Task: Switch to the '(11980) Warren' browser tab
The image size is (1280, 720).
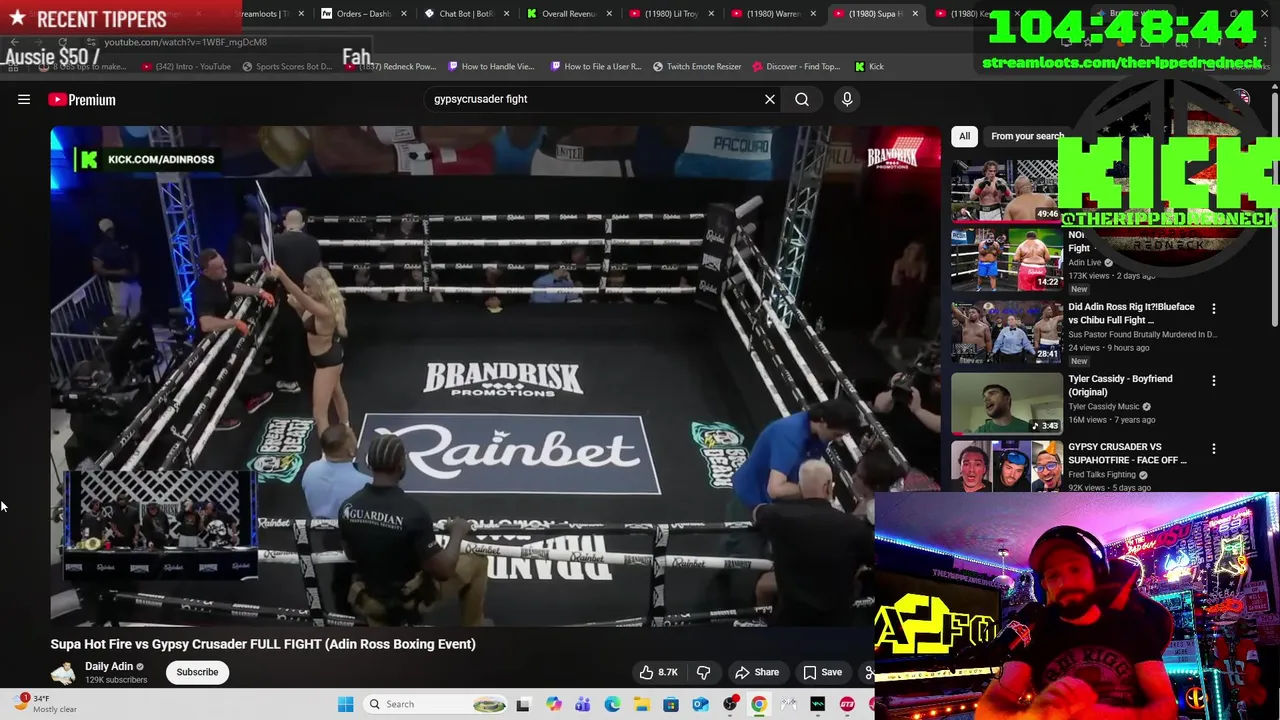Action: point(773,14)
